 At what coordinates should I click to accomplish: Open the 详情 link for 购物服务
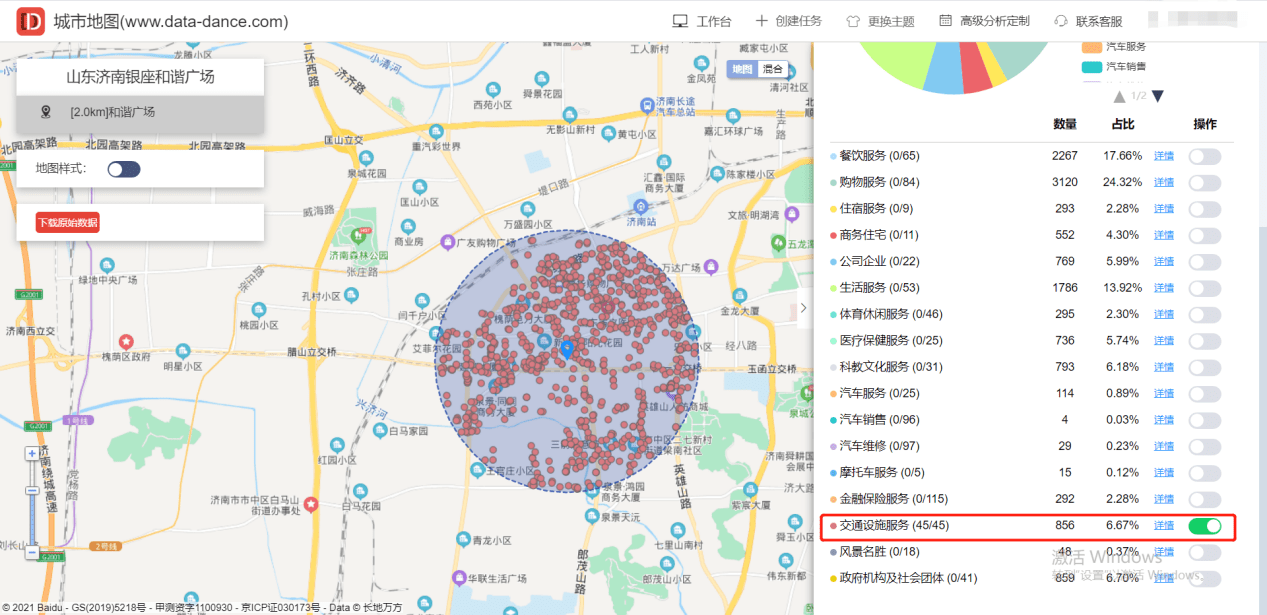pos(1164,182)
